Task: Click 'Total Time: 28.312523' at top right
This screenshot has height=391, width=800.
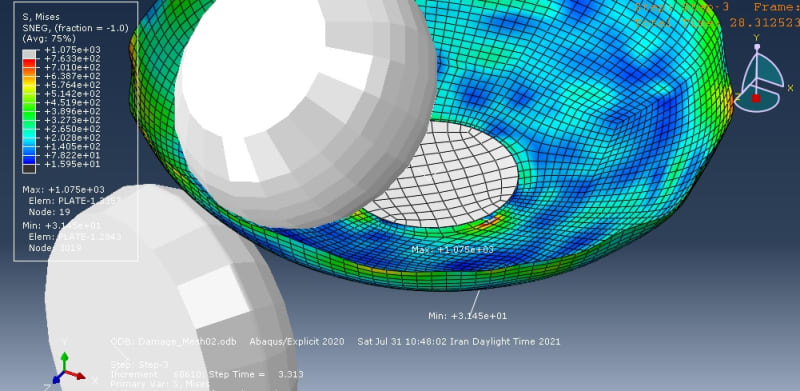Action: pos(717,22)
